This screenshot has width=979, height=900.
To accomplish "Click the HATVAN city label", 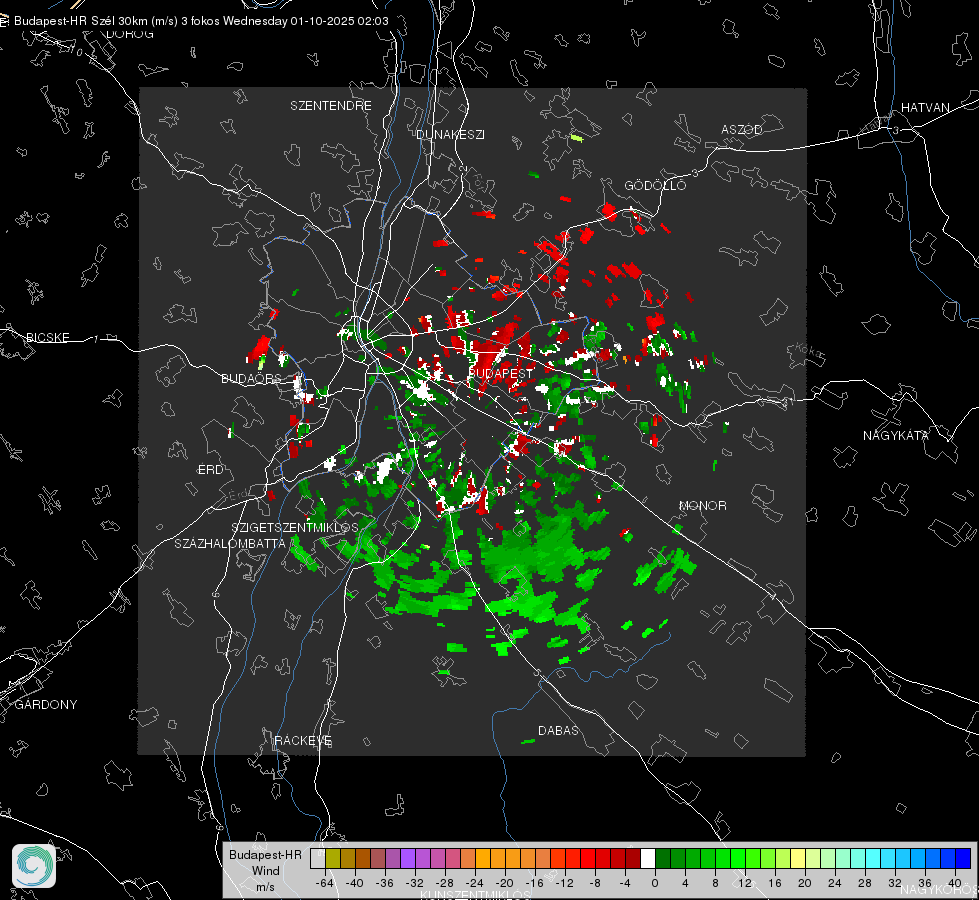I will (x=925, y=107).
